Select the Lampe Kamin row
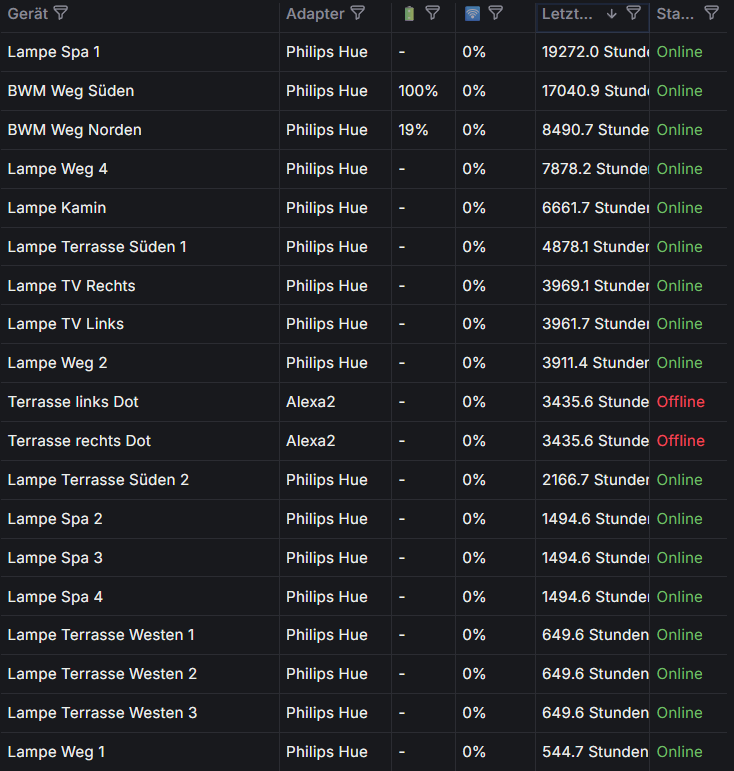The image size is (734, 771). (57, 208)
